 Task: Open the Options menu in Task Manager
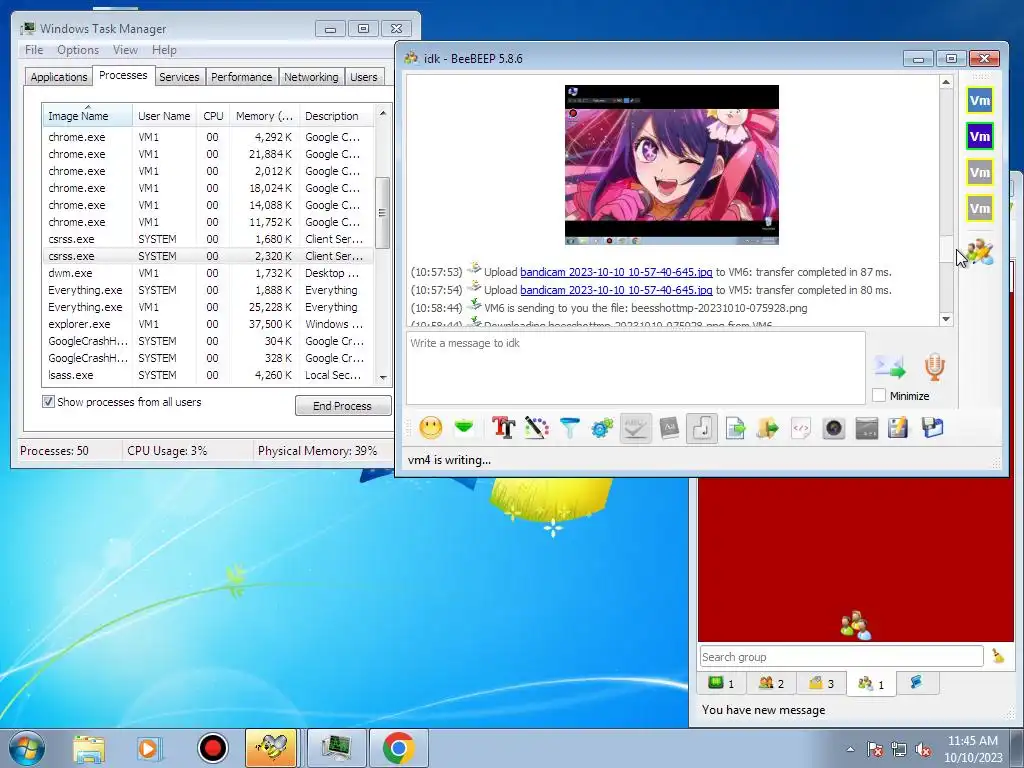(x=78, y=50)
